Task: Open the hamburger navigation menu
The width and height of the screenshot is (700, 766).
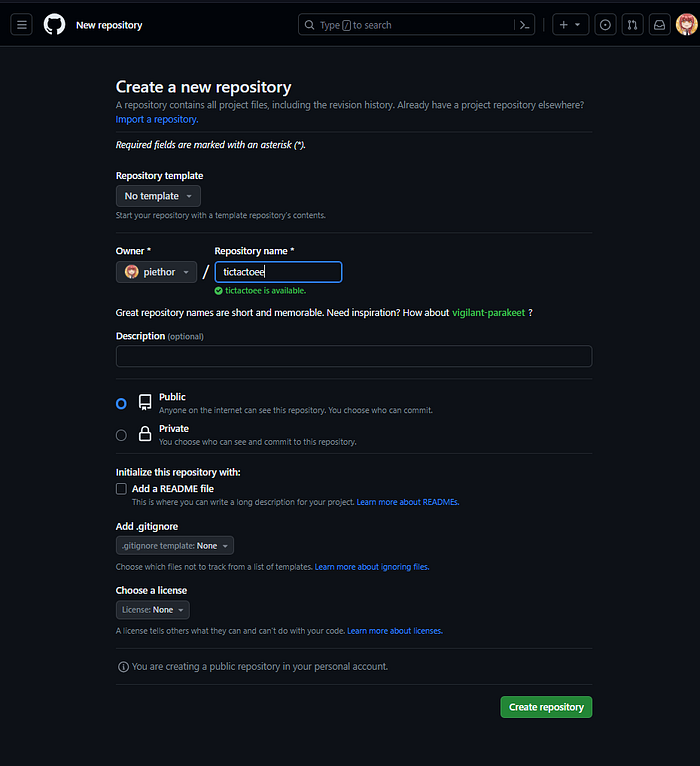Action: [21, 25]
